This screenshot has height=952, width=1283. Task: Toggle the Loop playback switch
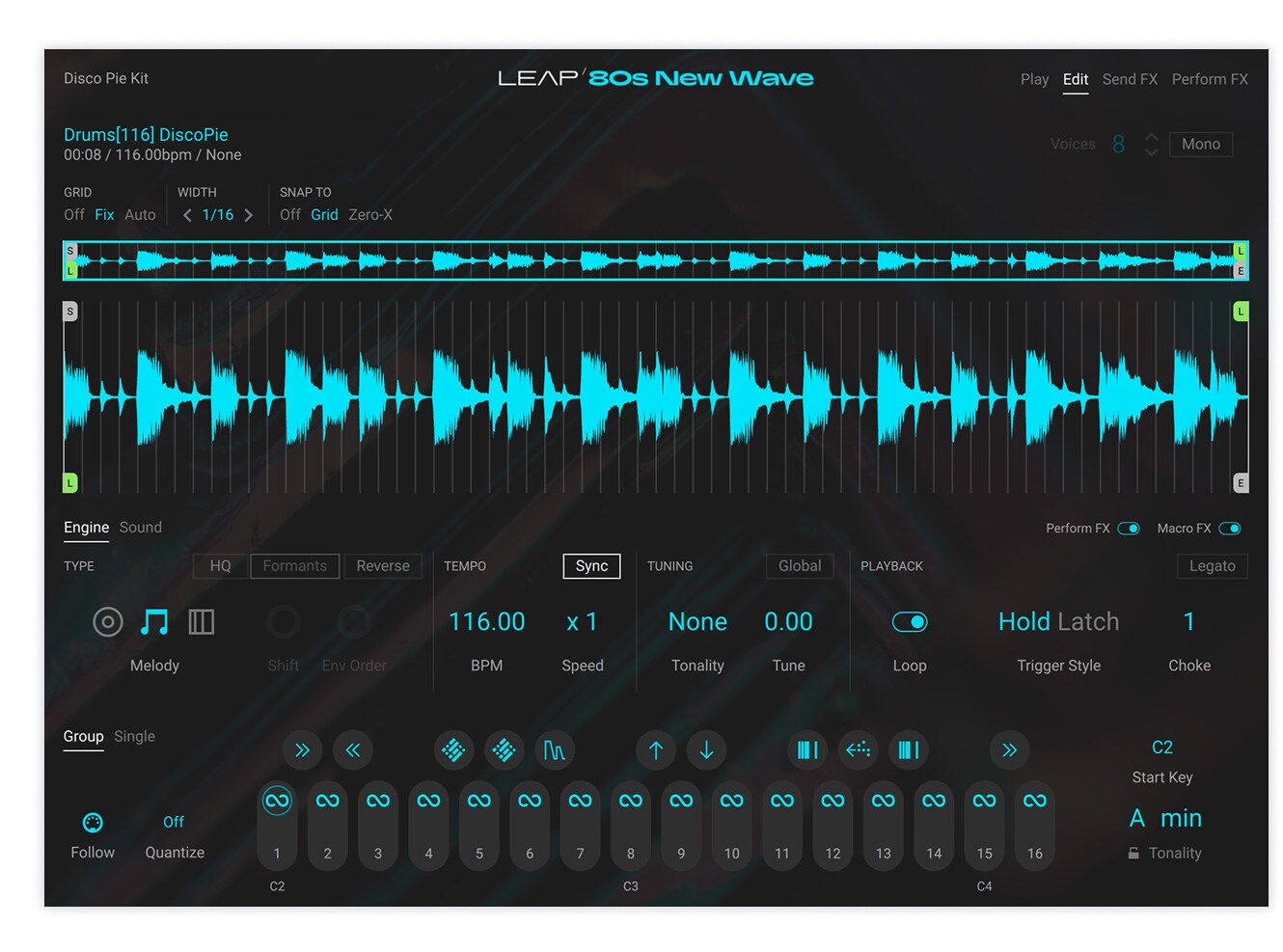pyautogui.click(x=909, y=622)
